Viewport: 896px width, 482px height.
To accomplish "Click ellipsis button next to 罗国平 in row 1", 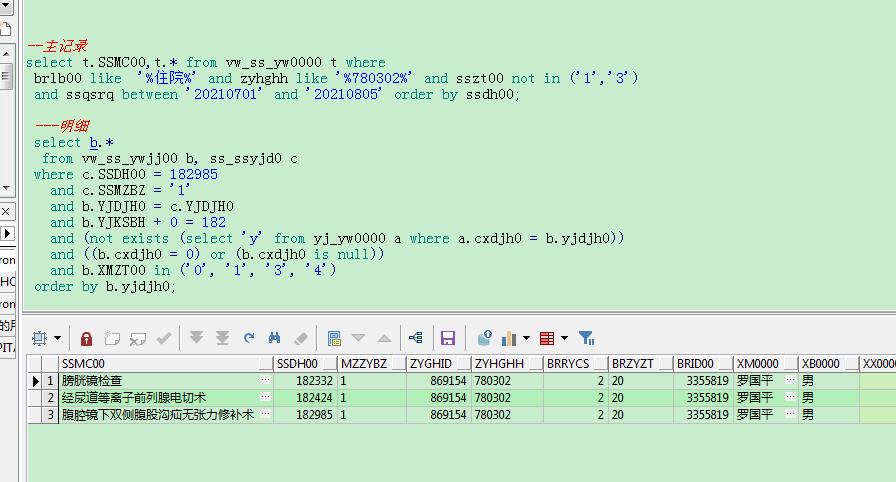I will [790, 380].
